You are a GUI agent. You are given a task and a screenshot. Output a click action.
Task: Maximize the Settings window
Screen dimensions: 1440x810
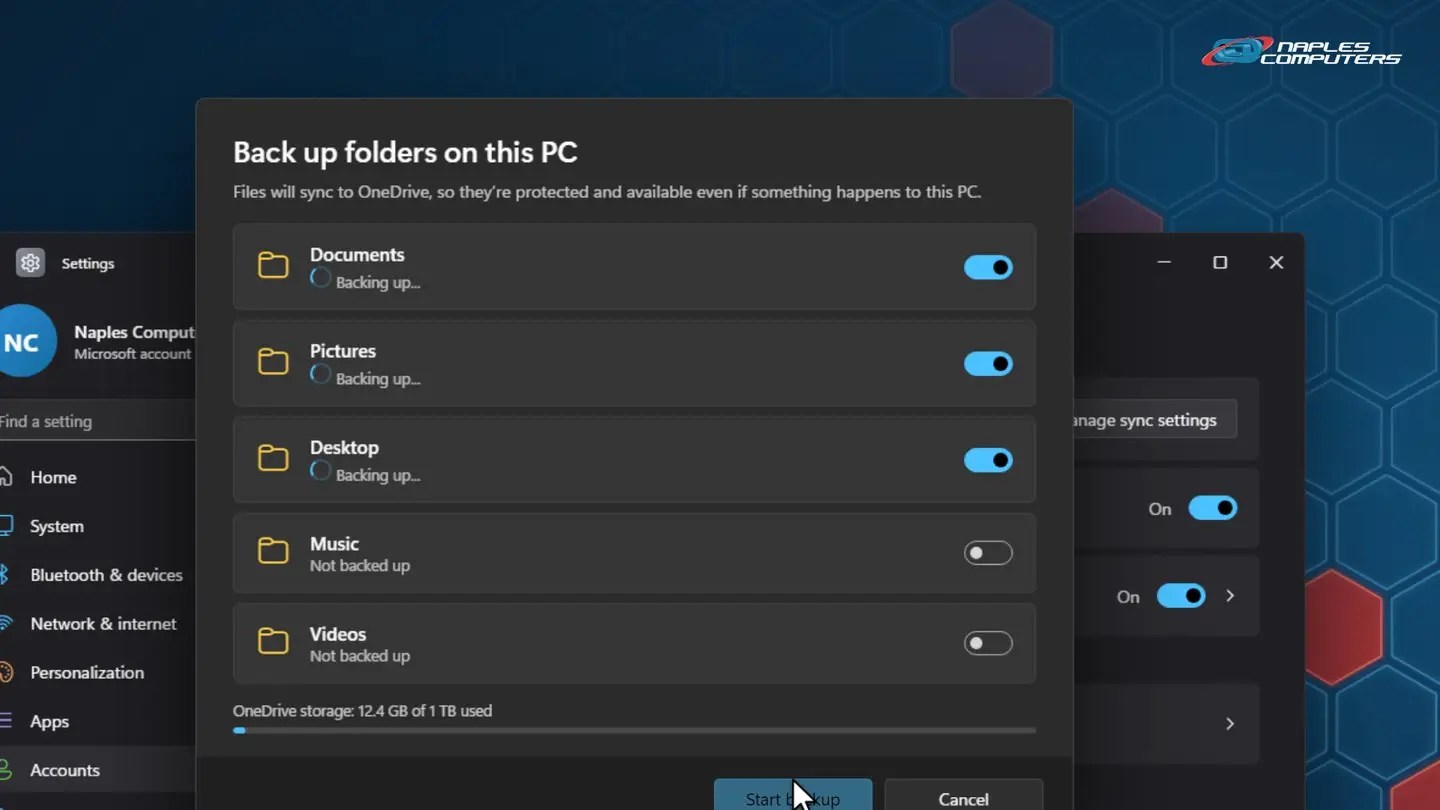click(x=1220, y=262)
